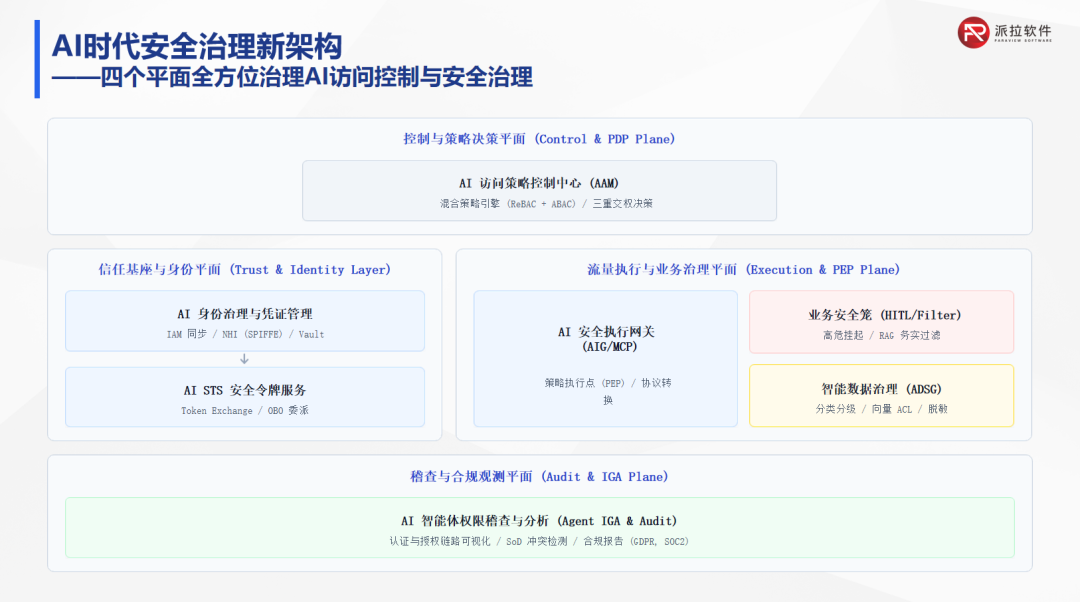Select AI STS 安全令牌服务 card title
This screenshot has height=602, width=1080.
[245, 391]
